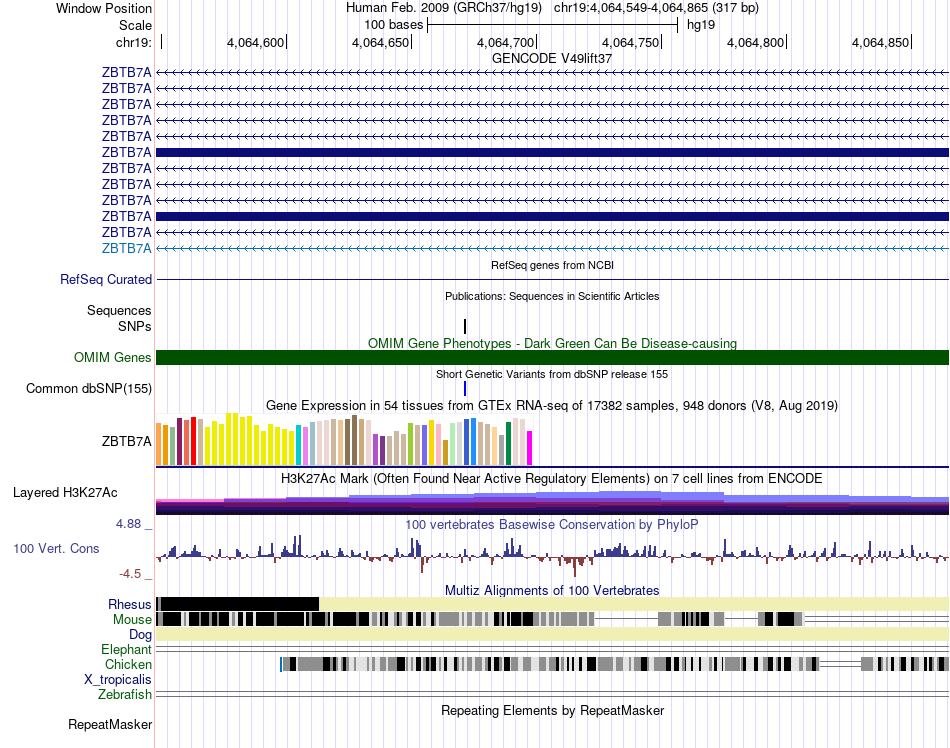This screenshot has width=950, height=748.
Task: Click the pale yellow Dog alignment bar
Action: tap(552, 634)
